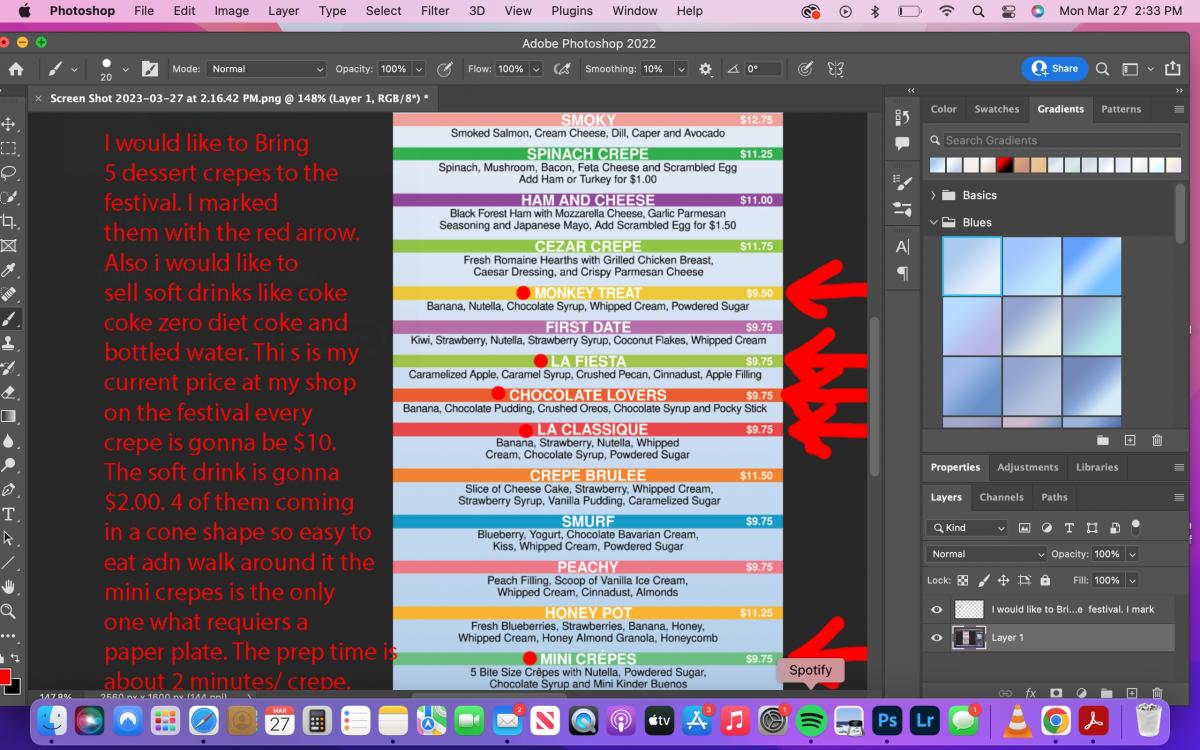
Task: Select the Crop tool
Action: pos(9,221)
